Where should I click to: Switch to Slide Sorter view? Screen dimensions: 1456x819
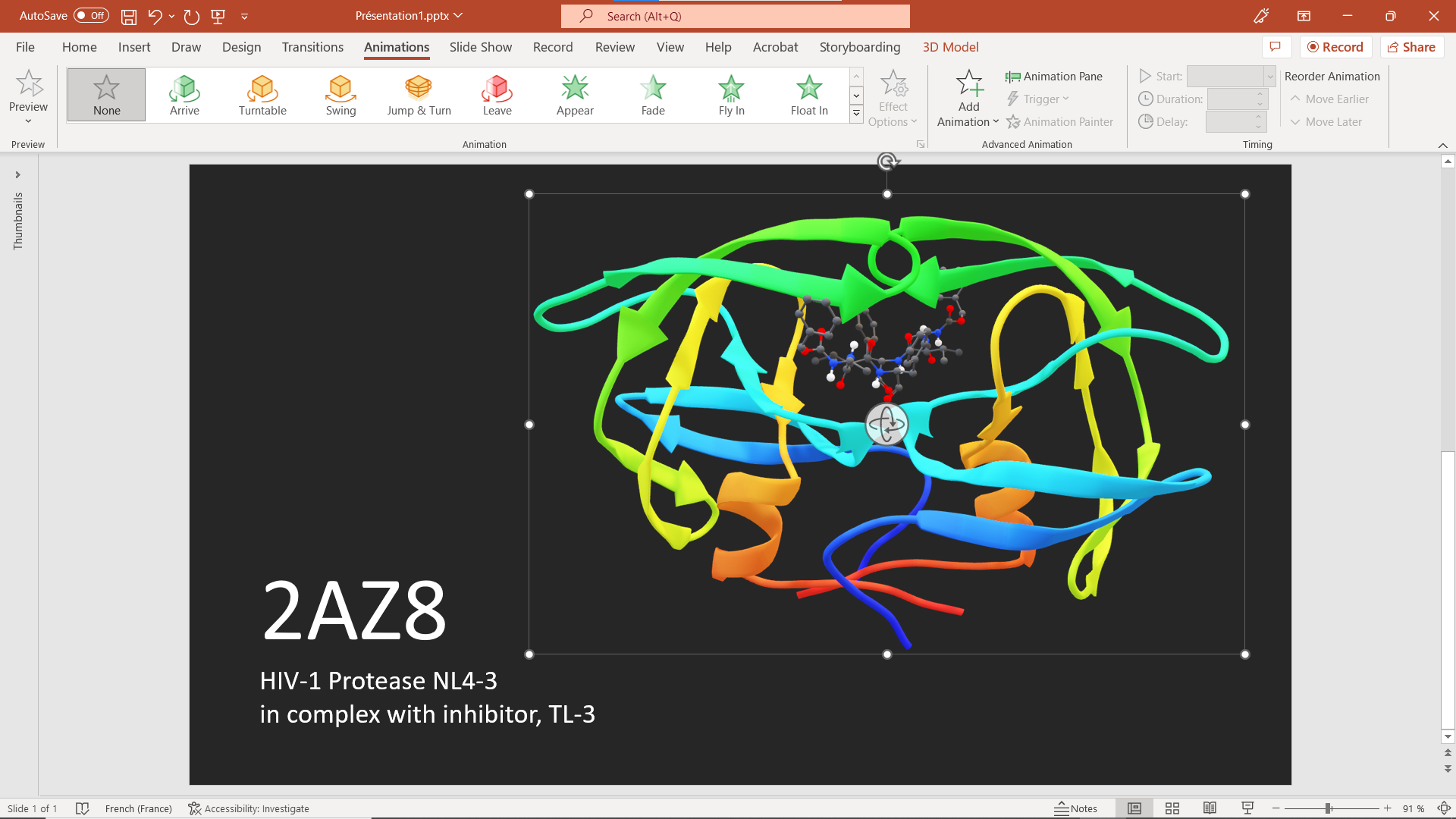point(1172,808)
